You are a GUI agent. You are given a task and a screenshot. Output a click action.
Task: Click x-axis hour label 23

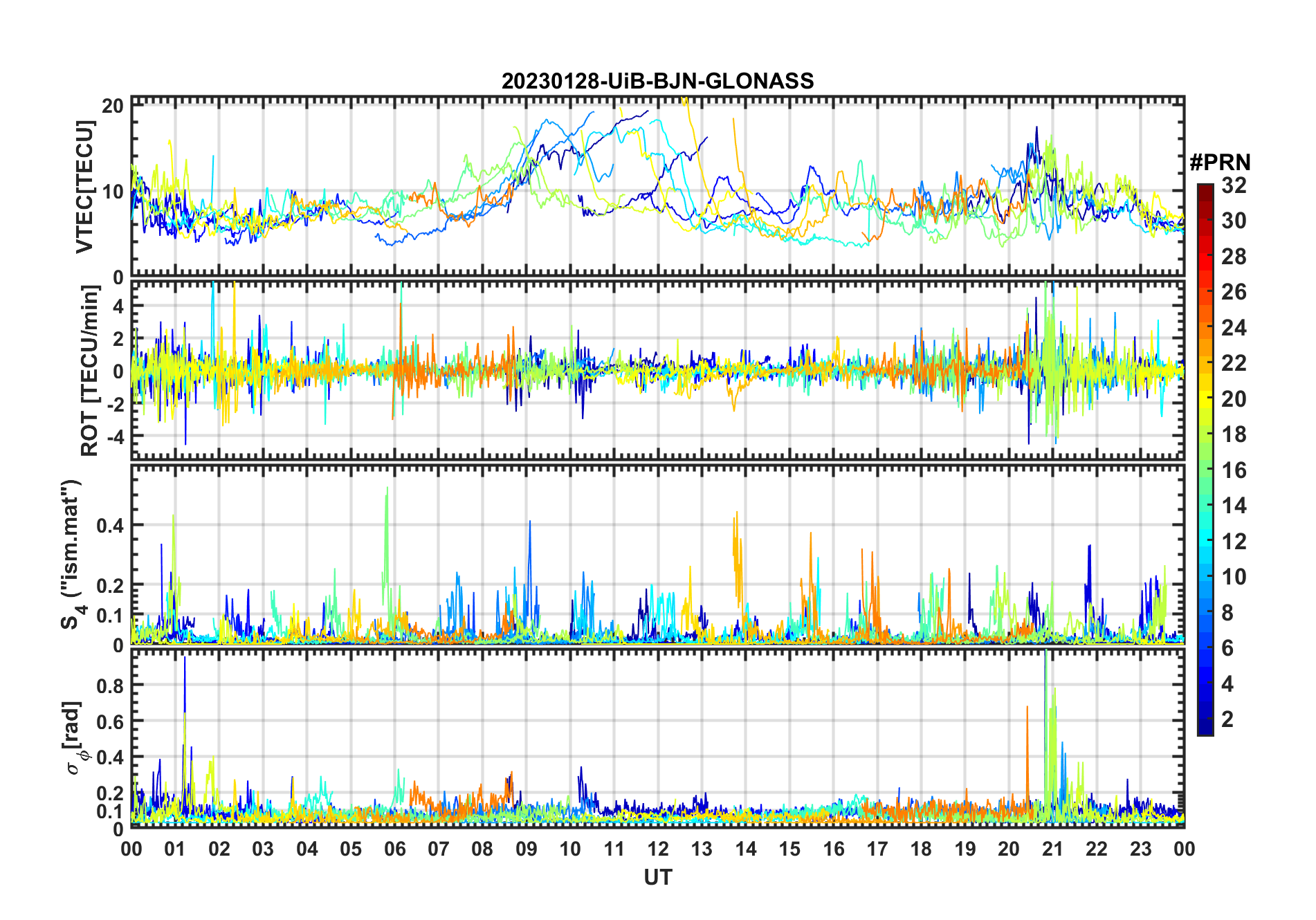[x=1140, y=849]
